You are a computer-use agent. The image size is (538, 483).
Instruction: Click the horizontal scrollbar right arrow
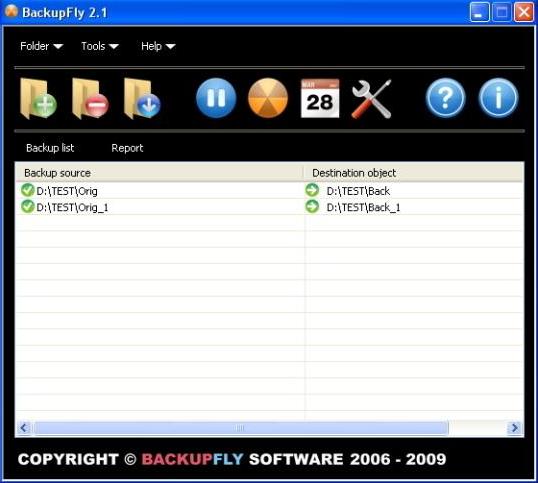click(x=515, y=428)
